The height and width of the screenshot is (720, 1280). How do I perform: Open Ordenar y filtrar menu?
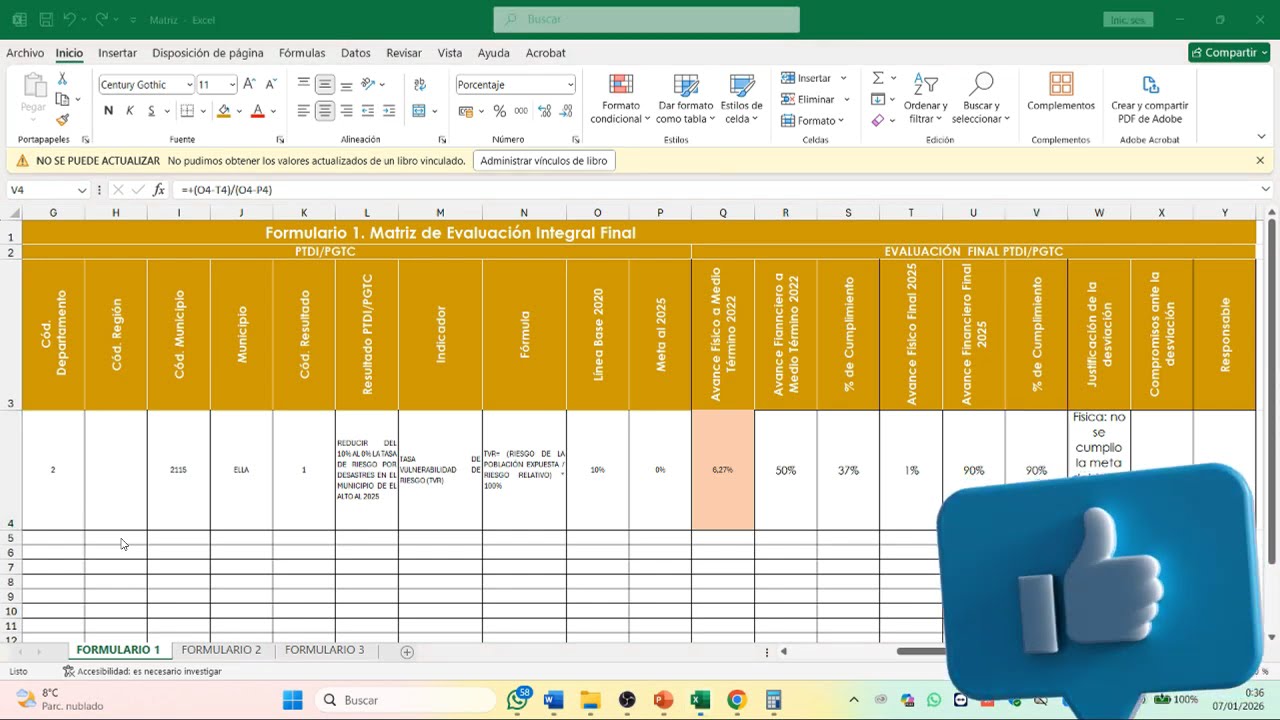926,99
